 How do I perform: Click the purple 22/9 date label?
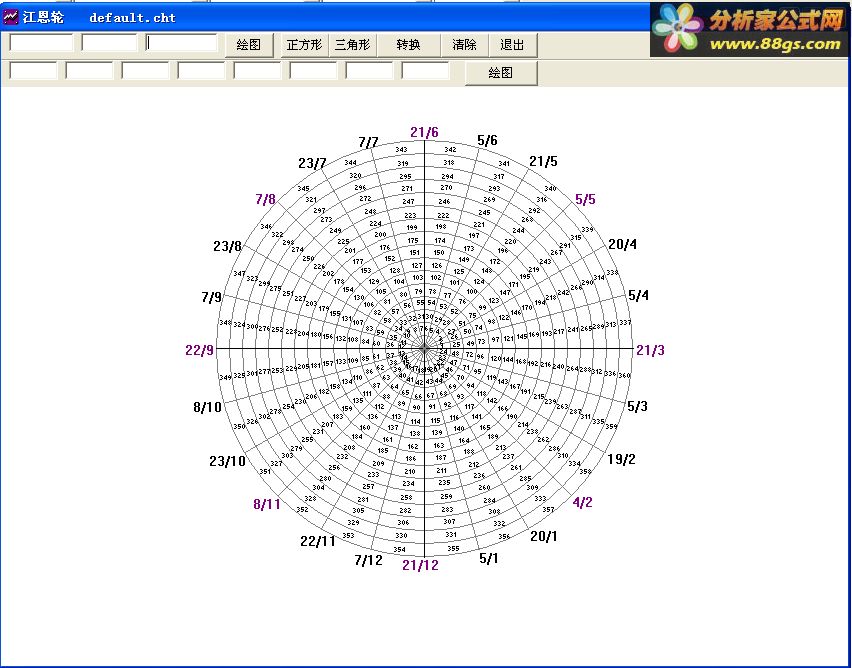click(x=199, y=351)
